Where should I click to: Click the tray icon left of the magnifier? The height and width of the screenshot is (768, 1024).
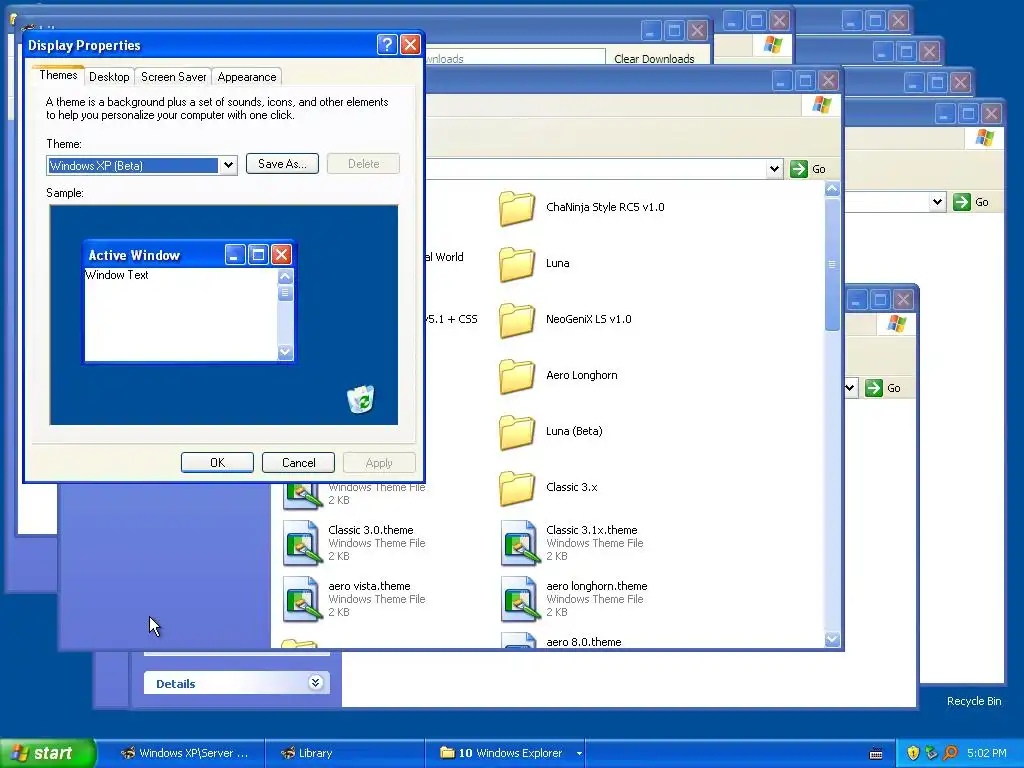tap(931, 753)
